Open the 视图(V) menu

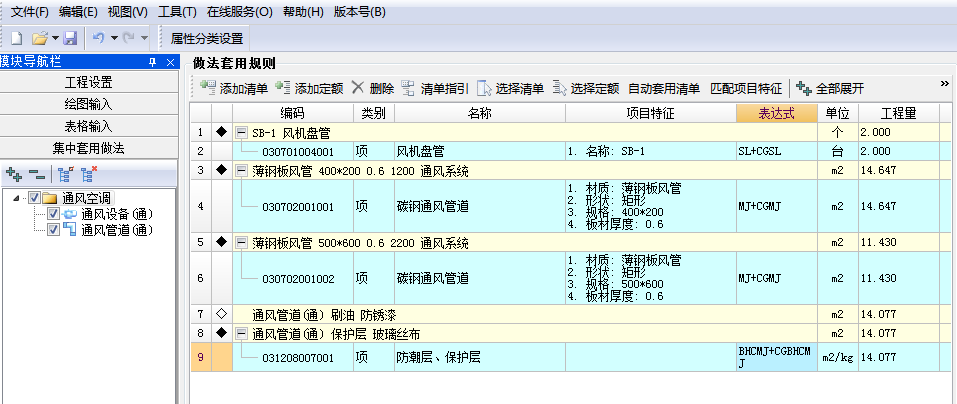coord(128,12)
